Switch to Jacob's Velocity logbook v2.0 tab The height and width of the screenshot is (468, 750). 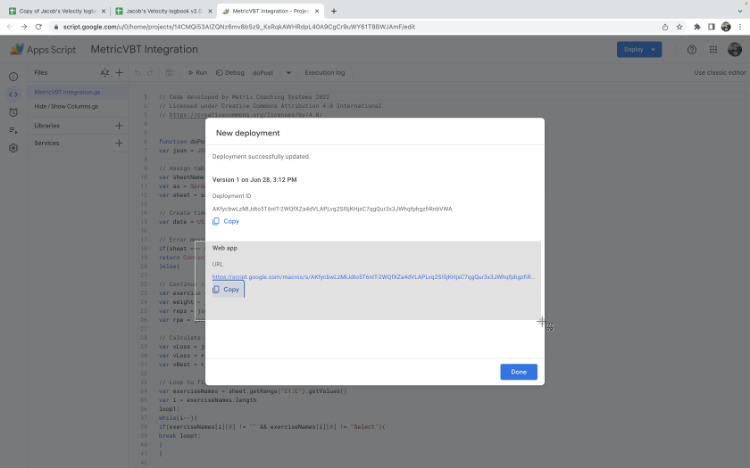click(x=164, y=11)
